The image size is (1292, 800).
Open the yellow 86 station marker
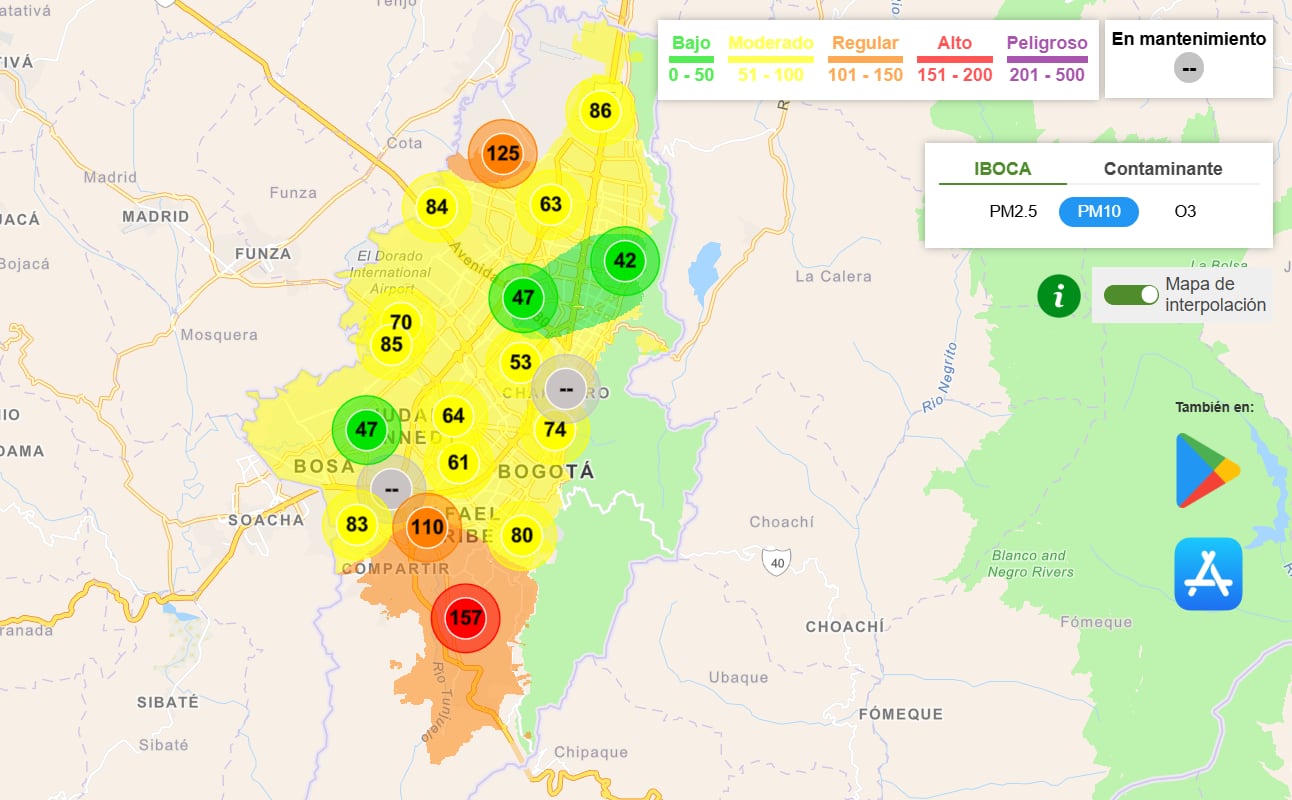pyautogui.click(x=598, y=111)
